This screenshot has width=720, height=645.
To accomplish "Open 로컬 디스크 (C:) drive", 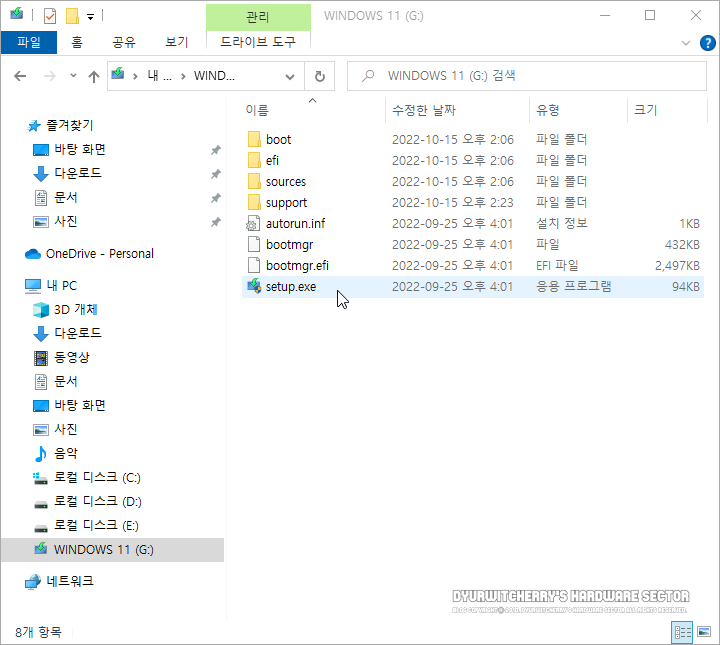I will tap(97, 477).
